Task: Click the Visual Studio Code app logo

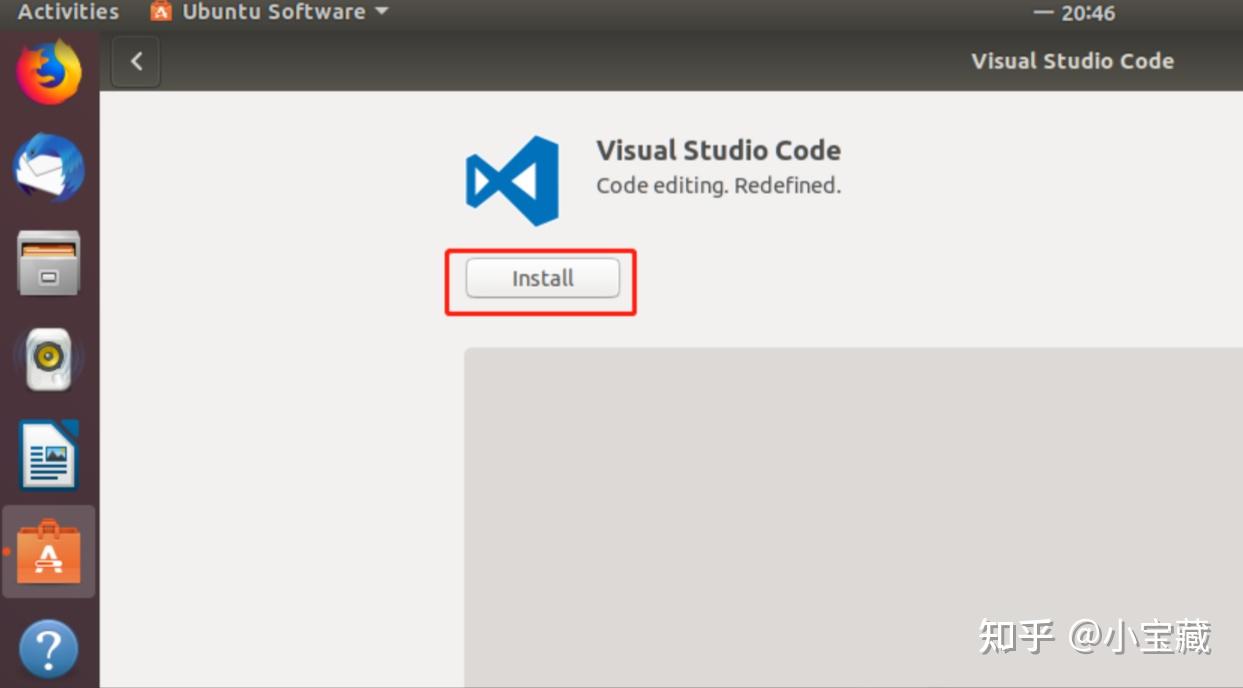Action: tap(513, 182)
